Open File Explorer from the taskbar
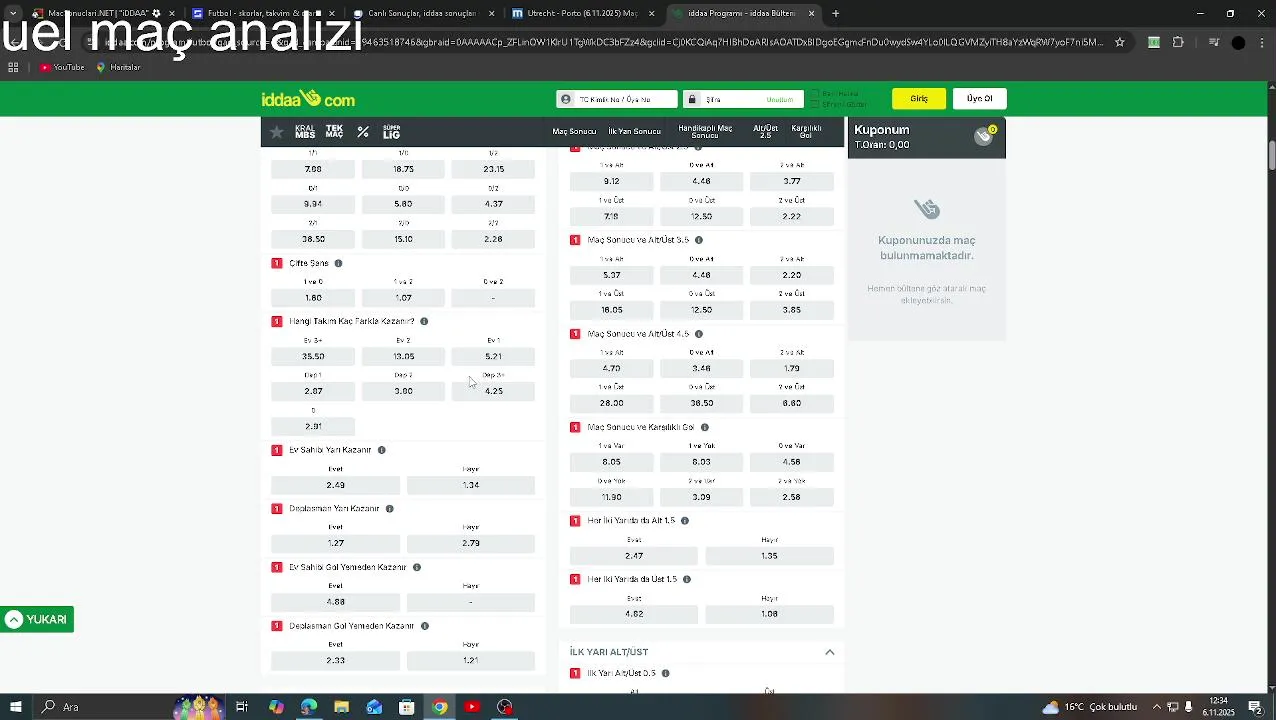The image size is (1276, 720). point(341,707)
